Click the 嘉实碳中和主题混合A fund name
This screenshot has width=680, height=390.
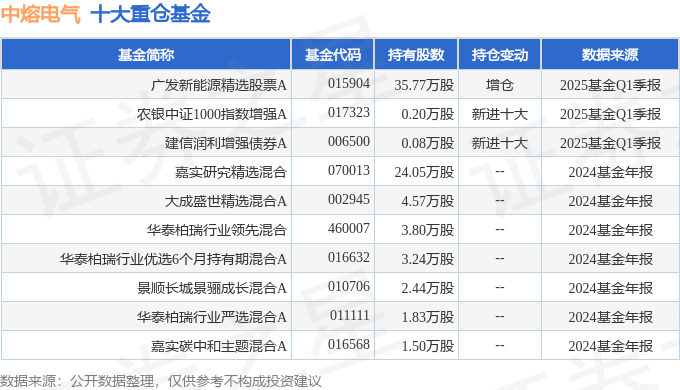click(x=219, y=346)
